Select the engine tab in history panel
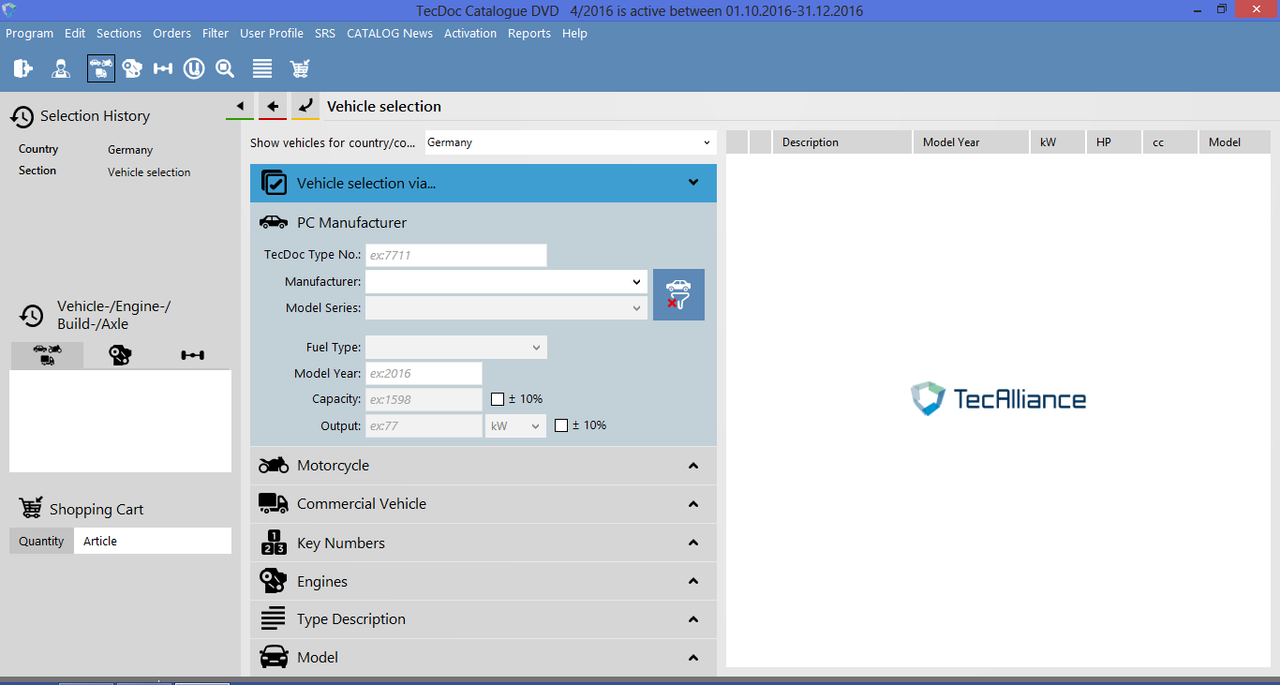Image resolution: width=1280 pixels, height=685 pixels. [120, 354]
